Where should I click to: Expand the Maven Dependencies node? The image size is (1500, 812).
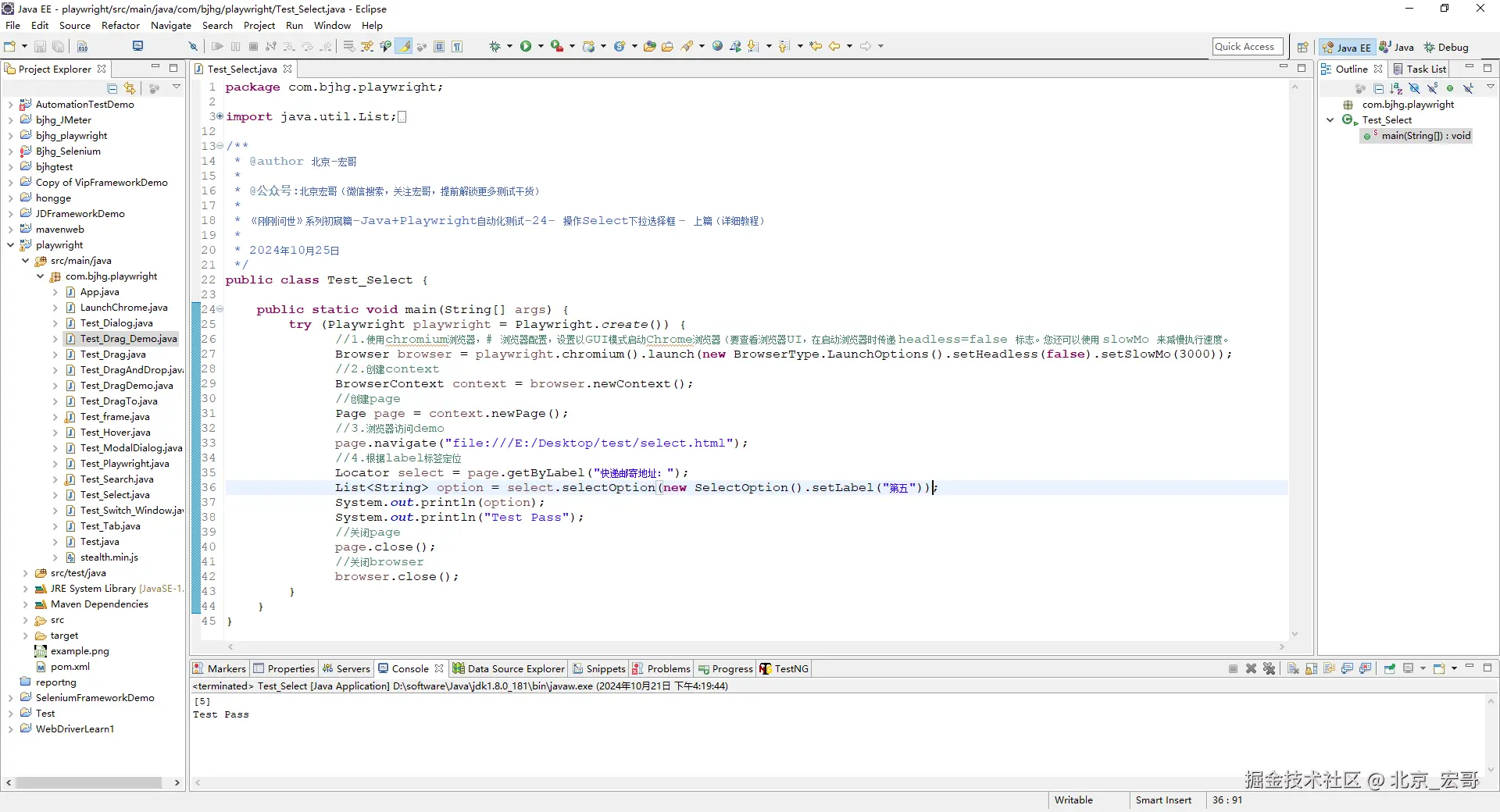coord(25,604)
